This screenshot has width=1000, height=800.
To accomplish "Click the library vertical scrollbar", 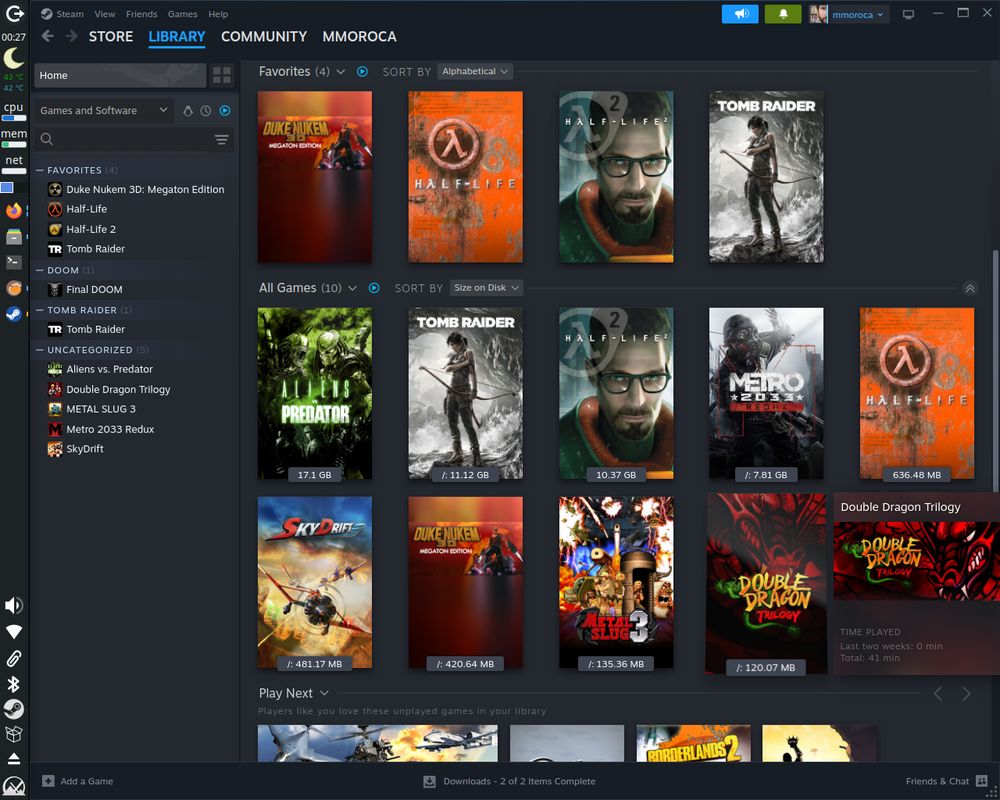I will (996, 370).
